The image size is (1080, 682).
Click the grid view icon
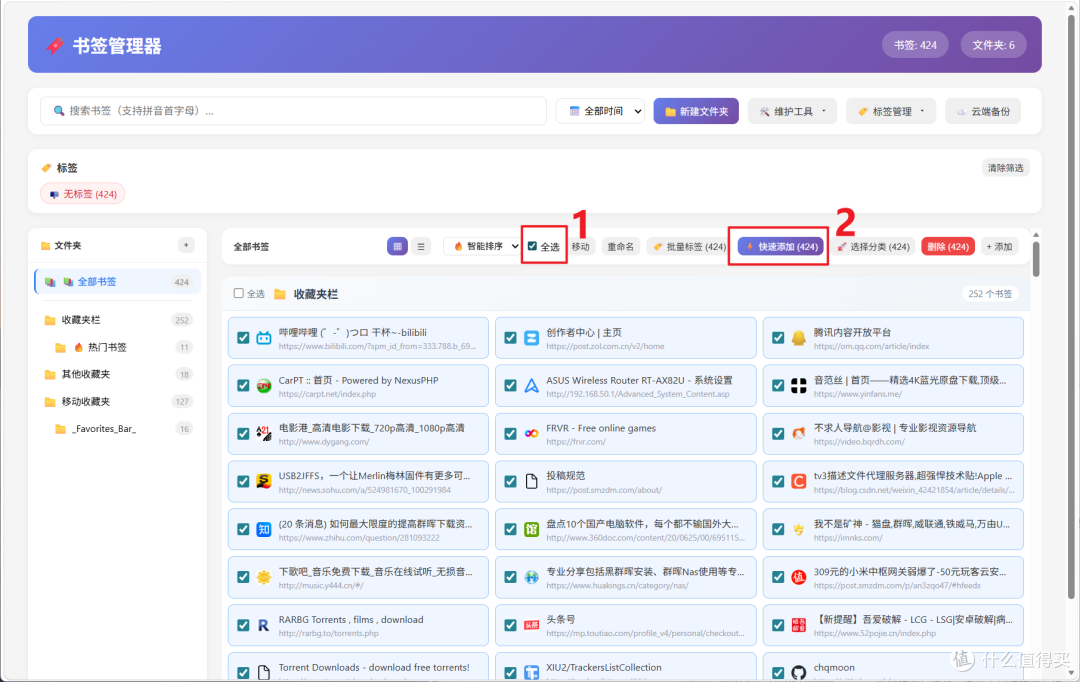[x=397, y=247]
